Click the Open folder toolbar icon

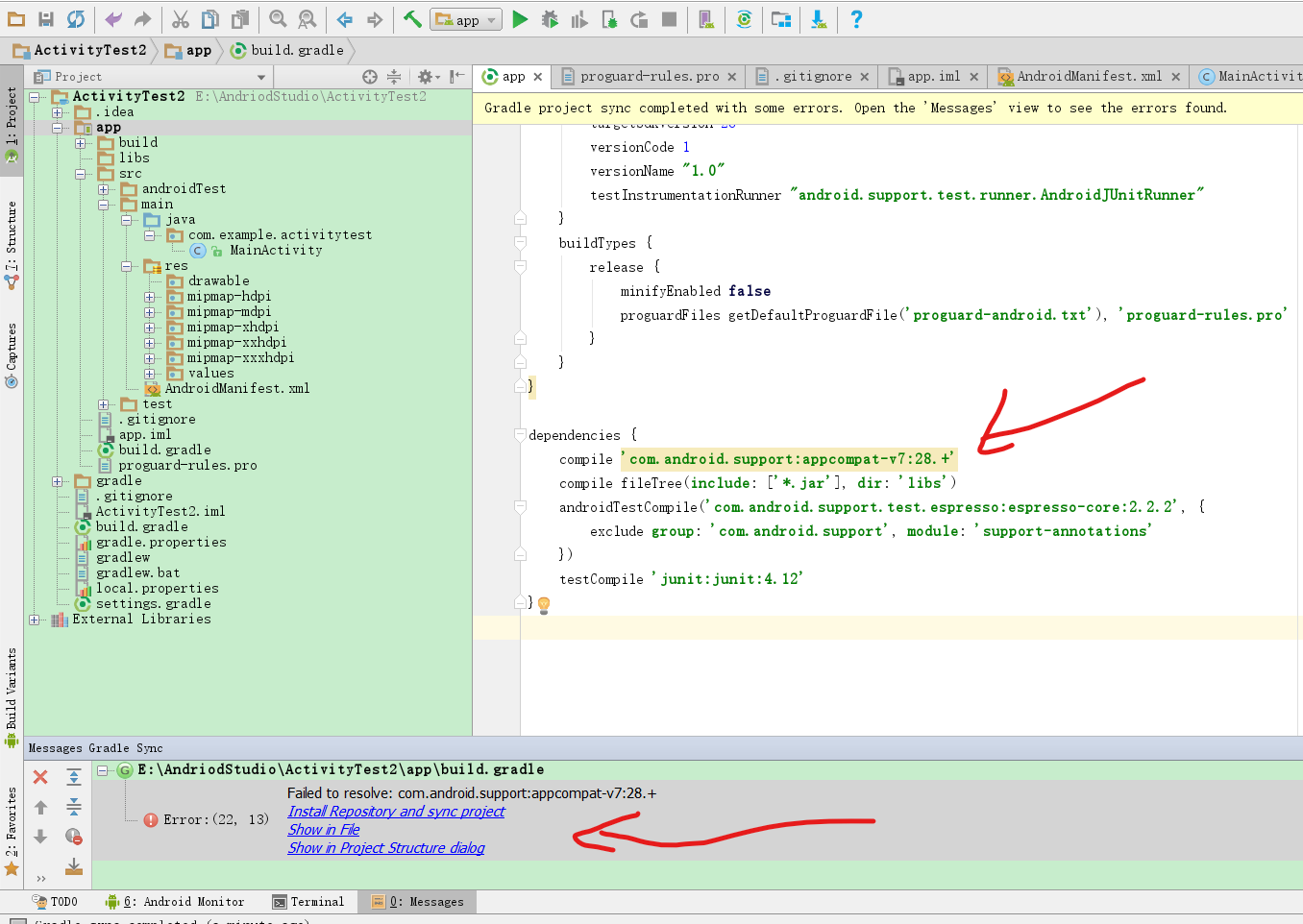[x=16, y=19]
